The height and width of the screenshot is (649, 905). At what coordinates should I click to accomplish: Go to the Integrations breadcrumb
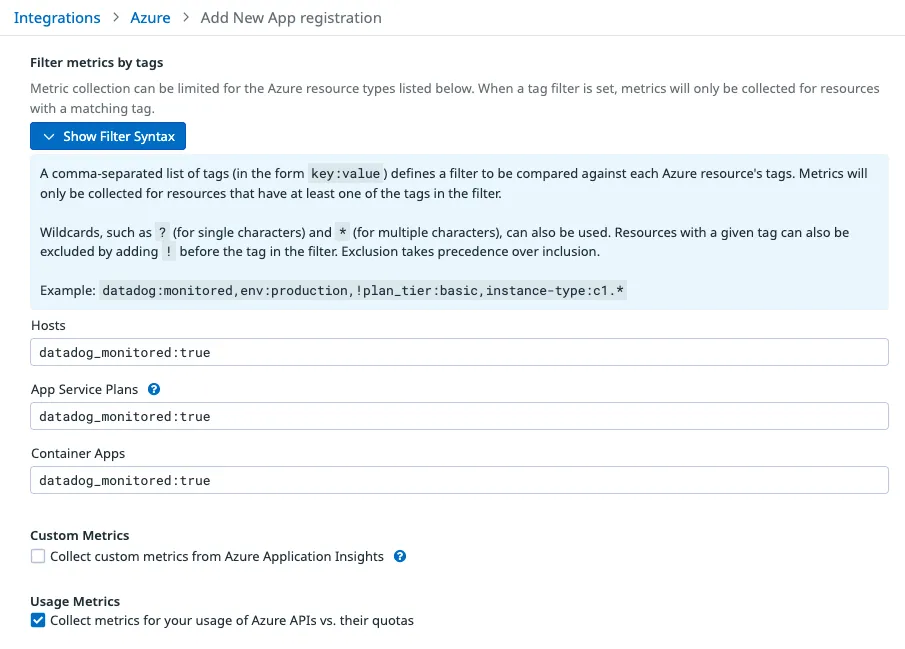tap(57, 18)
